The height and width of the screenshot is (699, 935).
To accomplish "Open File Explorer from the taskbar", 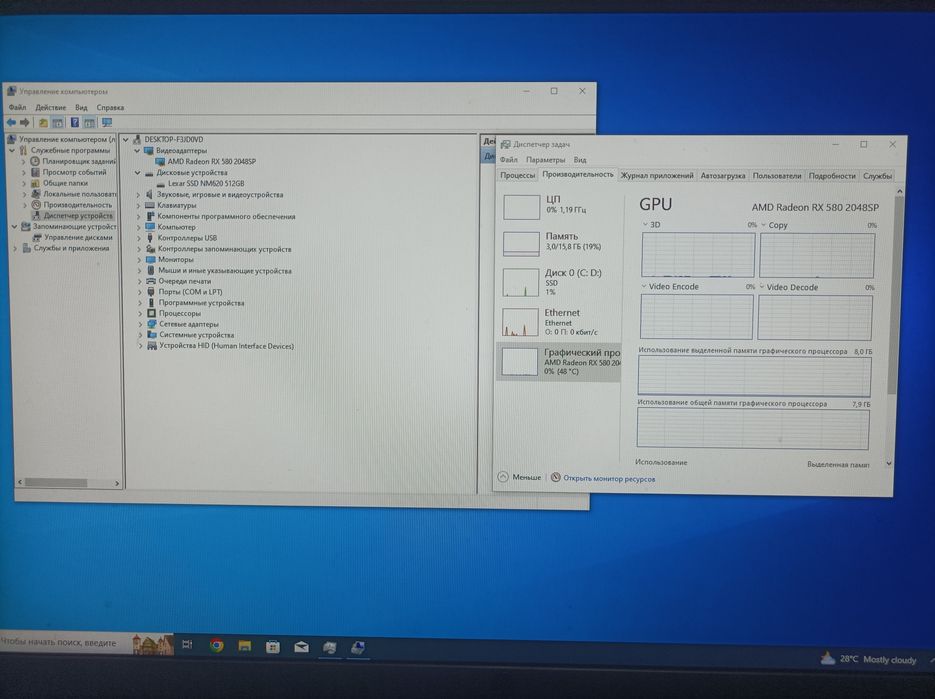I will pyautogui.click(x=244, y=646).
